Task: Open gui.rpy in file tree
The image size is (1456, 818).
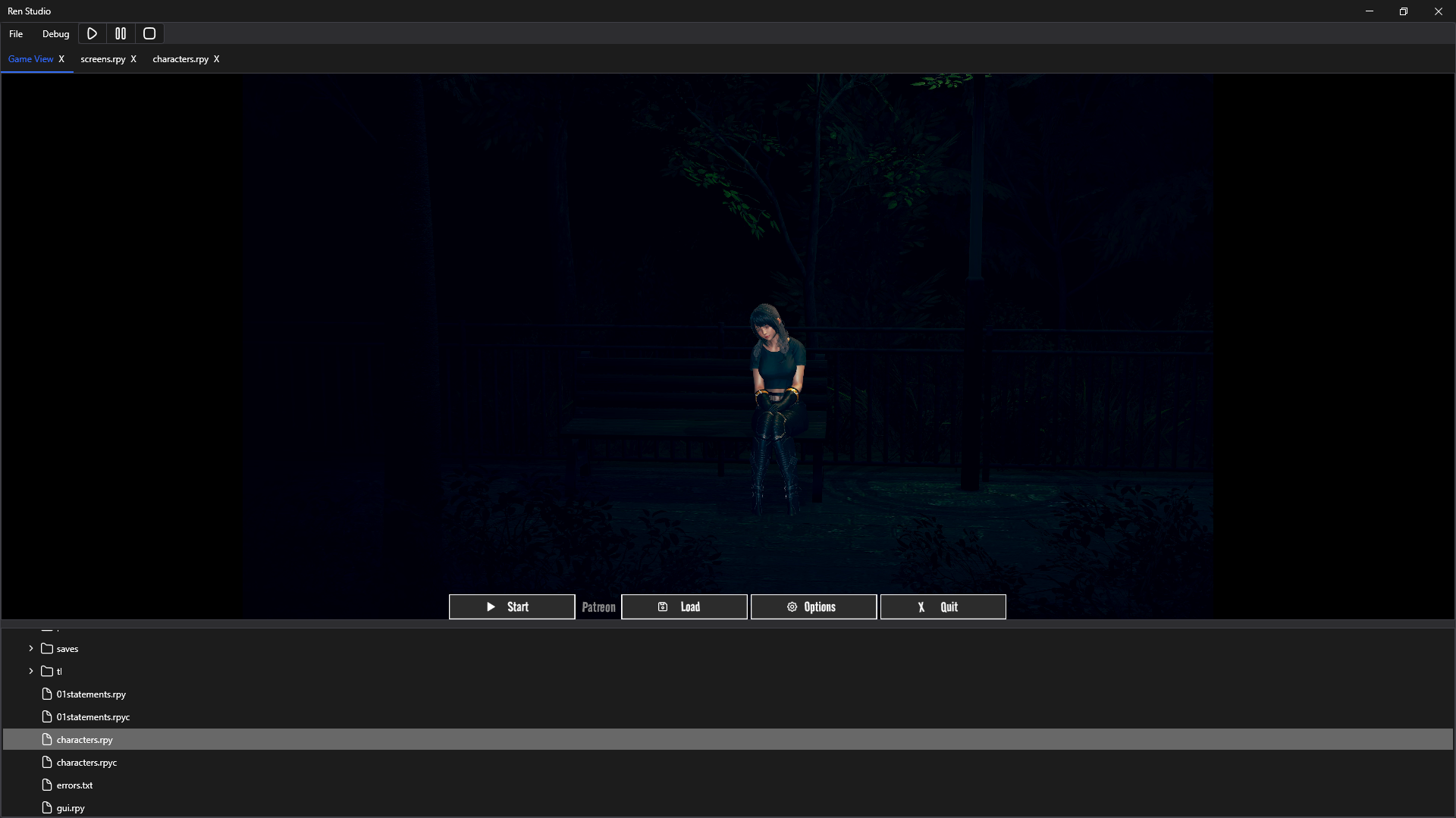Action: (x=71, y=808)
